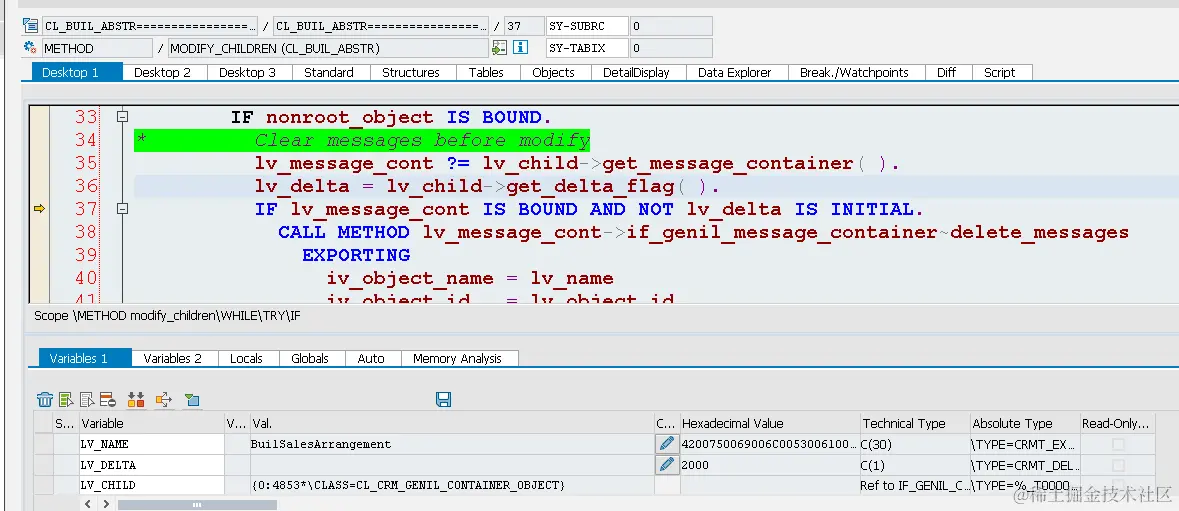Select the Memory Analysis tab

pyautogui.click(x=457, y=358)
